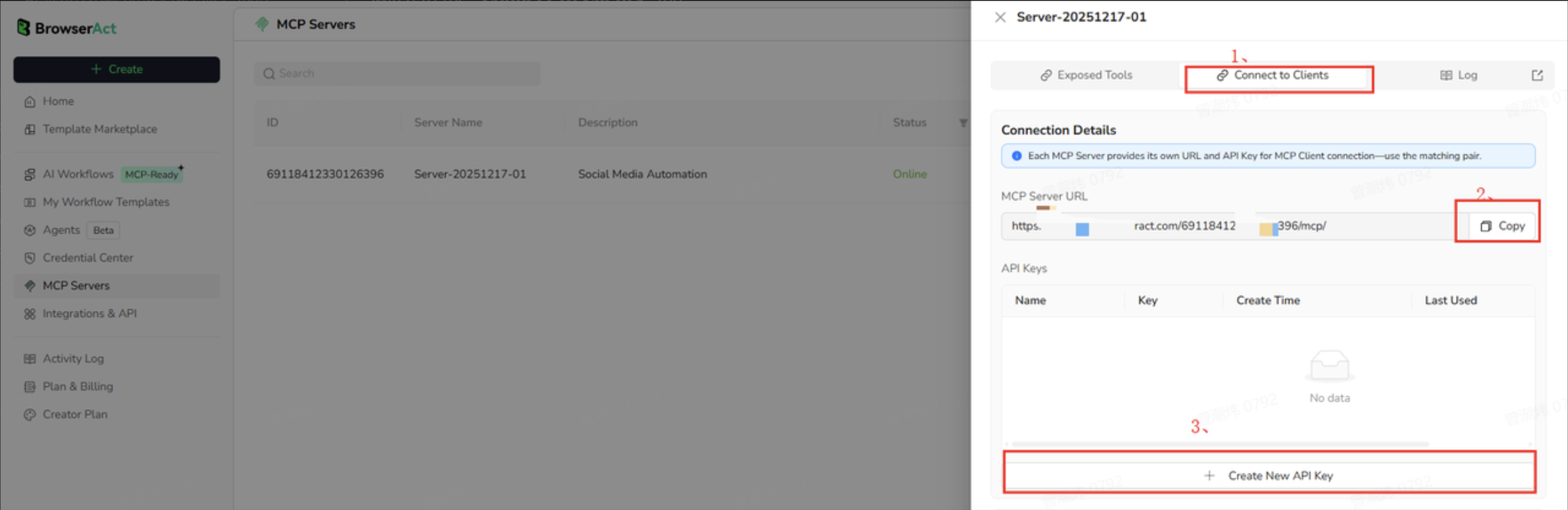Click the Description column header
Screen dimensions: 1568x510
click(x=608, y=122)
